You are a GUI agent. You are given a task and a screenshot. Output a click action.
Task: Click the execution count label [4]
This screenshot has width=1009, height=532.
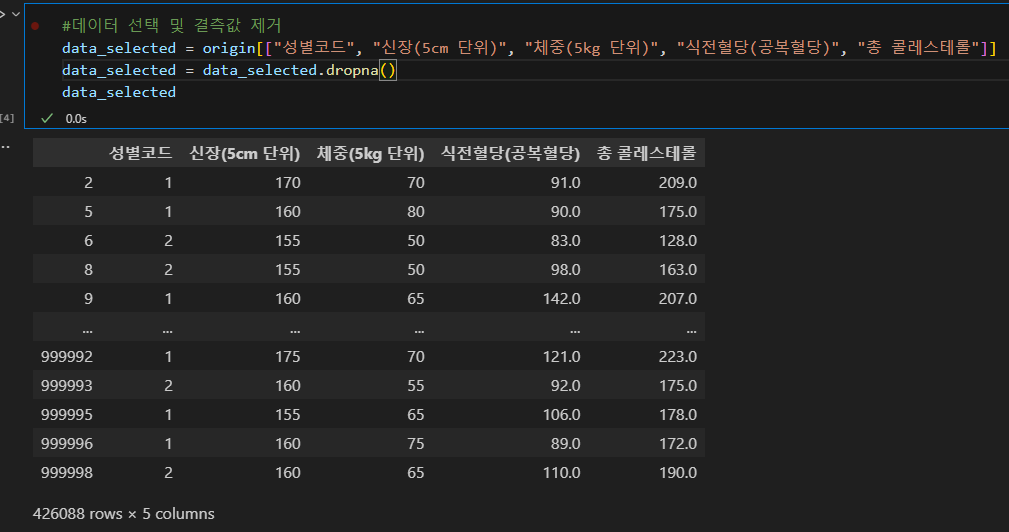pos(7,118)
